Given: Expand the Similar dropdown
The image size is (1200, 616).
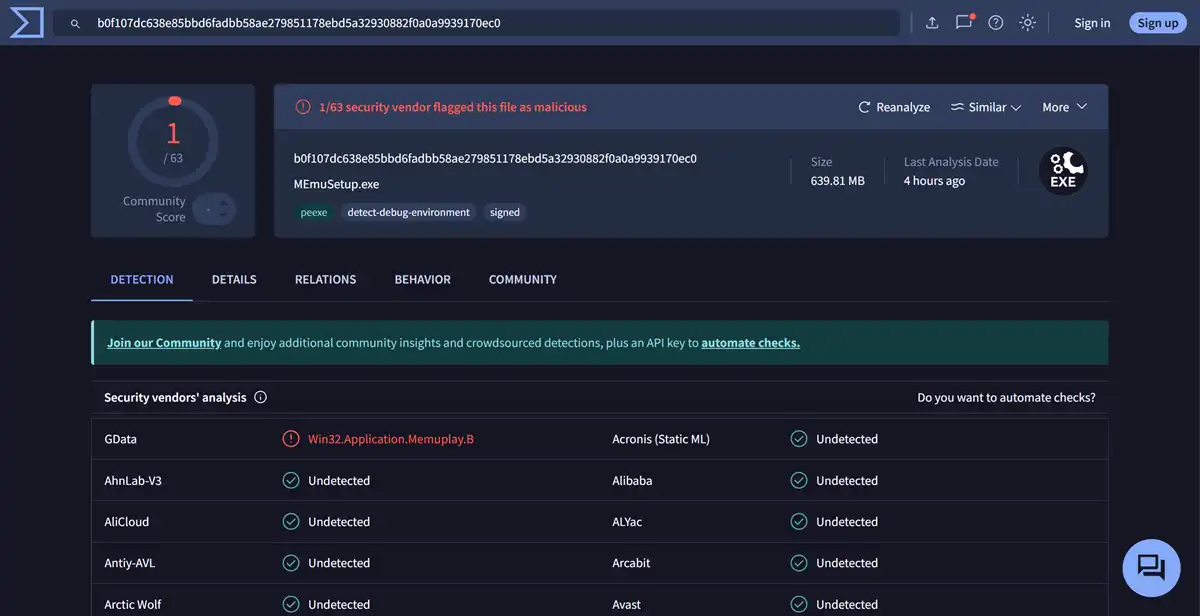Looking at the screenshot, I should [986, 107].
